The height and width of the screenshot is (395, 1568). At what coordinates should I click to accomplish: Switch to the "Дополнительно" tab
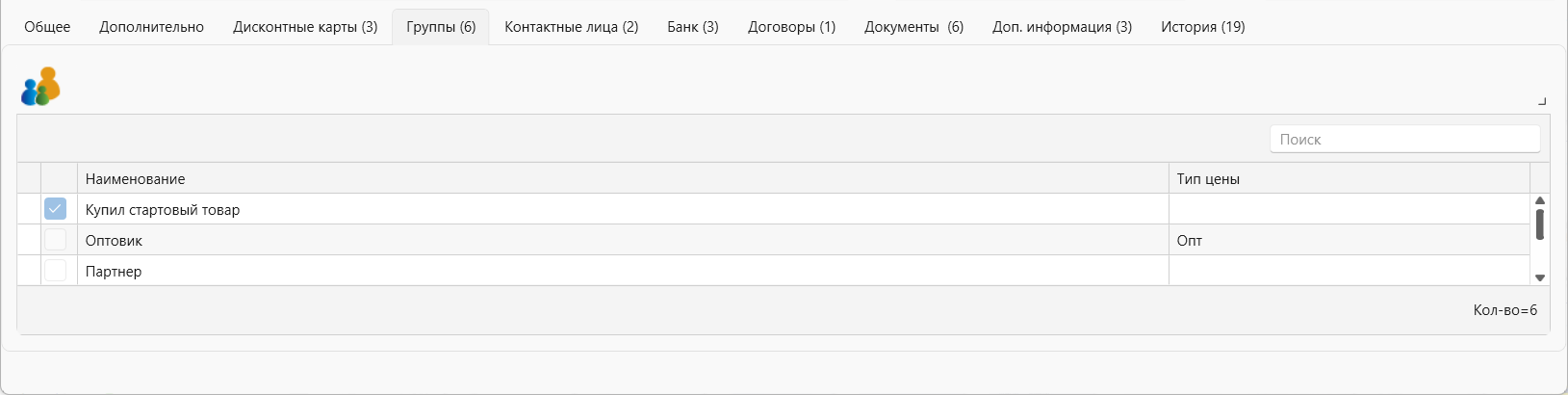[151, 27]
